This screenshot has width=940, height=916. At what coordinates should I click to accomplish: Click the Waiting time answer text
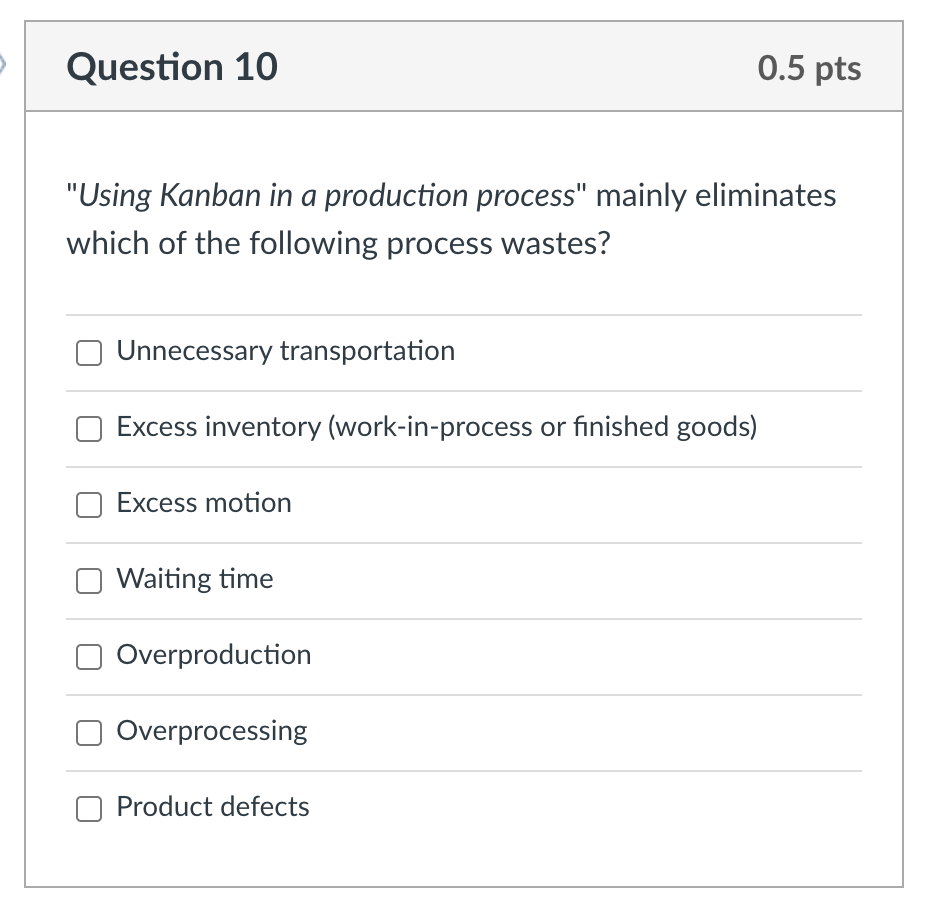[194, 579]
